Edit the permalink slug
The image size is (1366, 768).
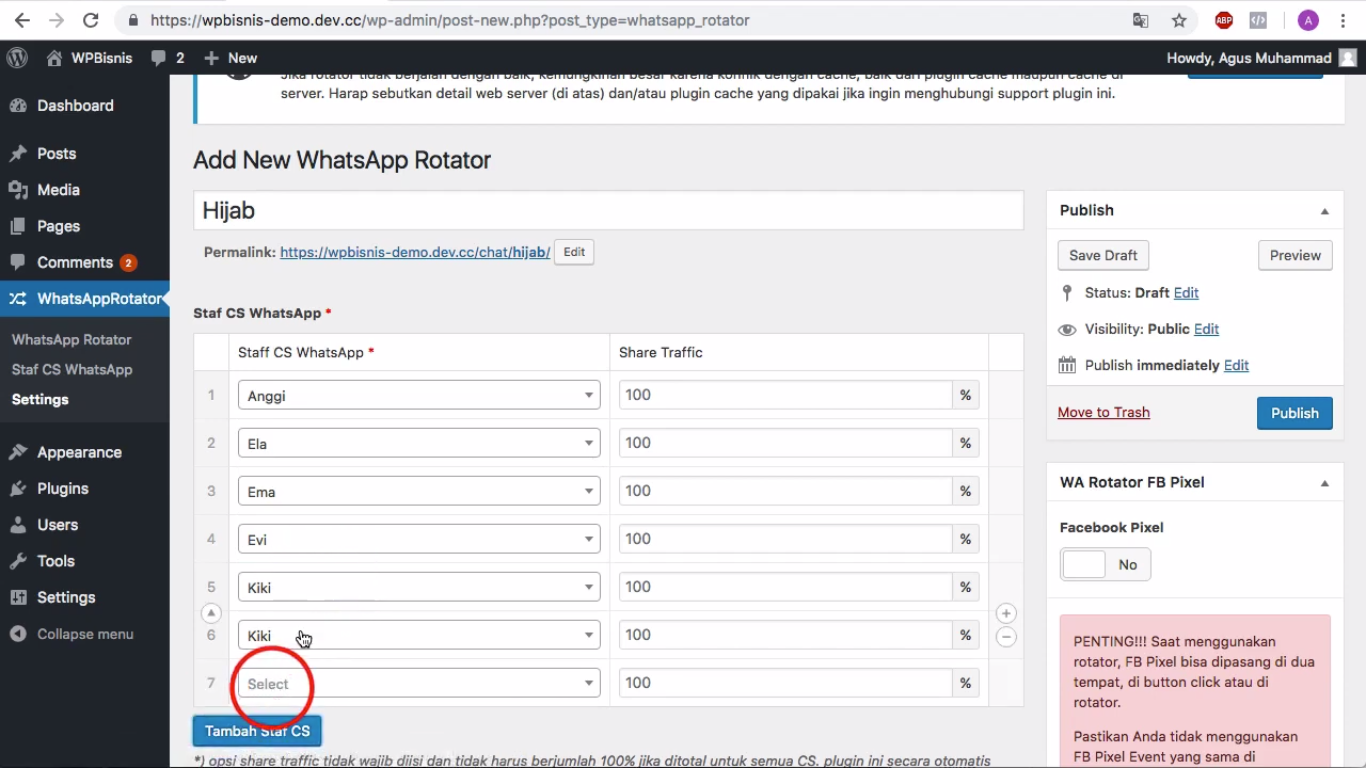[x=574, y=252]
